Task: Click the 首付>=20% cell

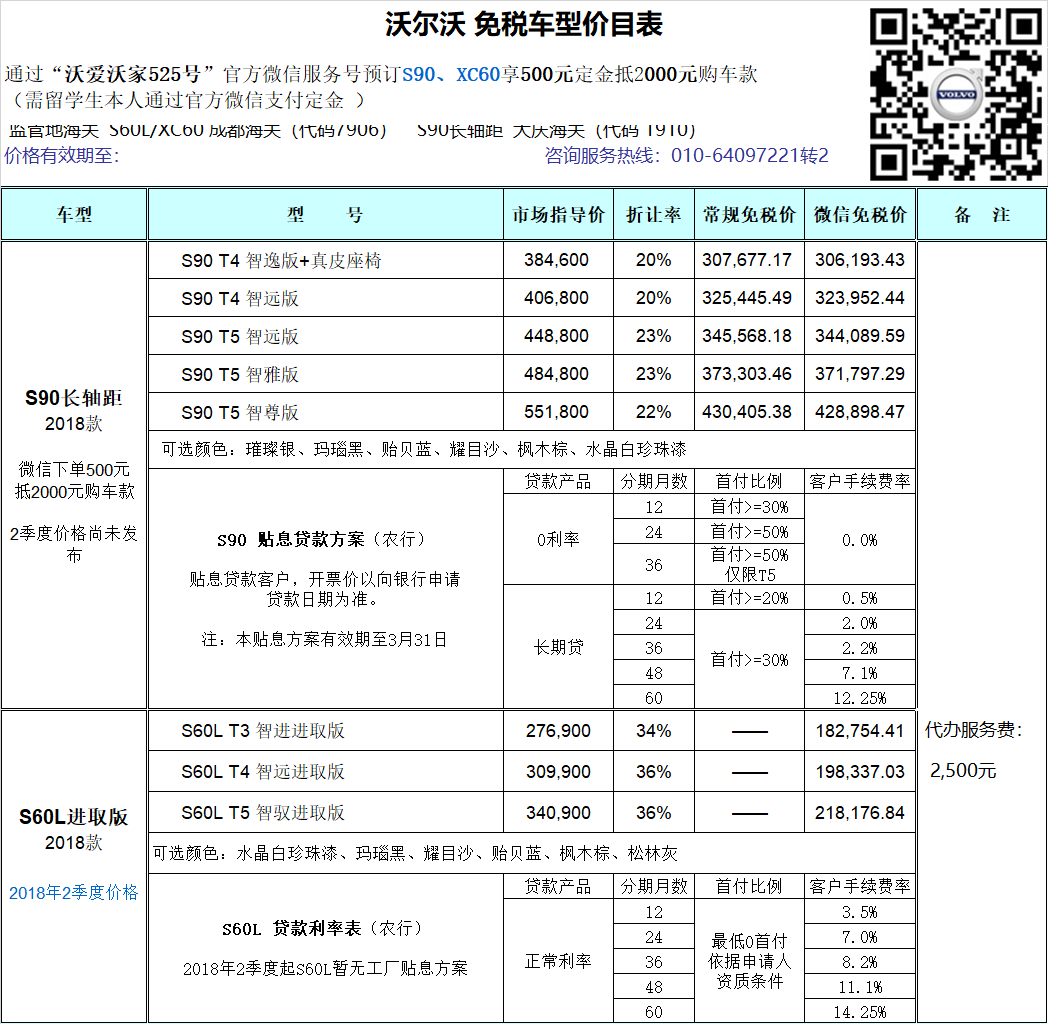Action: pos(749,598)
